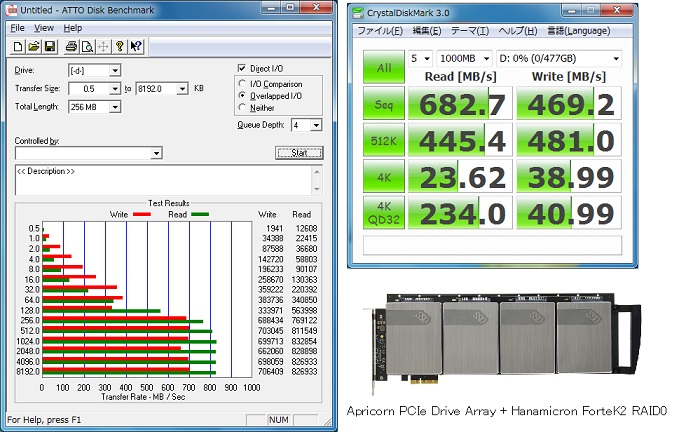Open the Total Length 256 MB dropdown
679x432 pixels.
click(115, 107)
